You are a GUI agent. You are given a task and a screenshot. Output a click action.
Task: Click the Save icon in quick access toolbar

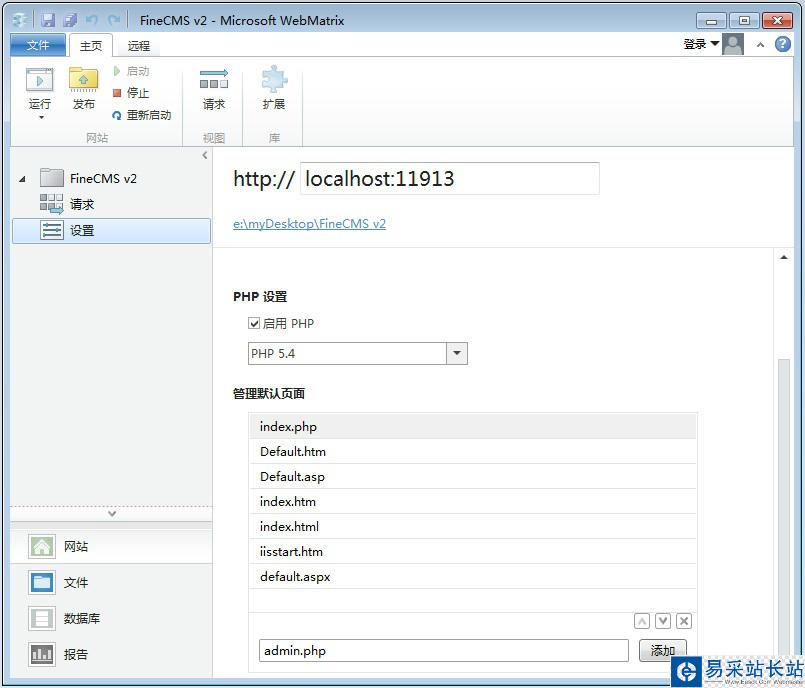[x=48, y=21]
